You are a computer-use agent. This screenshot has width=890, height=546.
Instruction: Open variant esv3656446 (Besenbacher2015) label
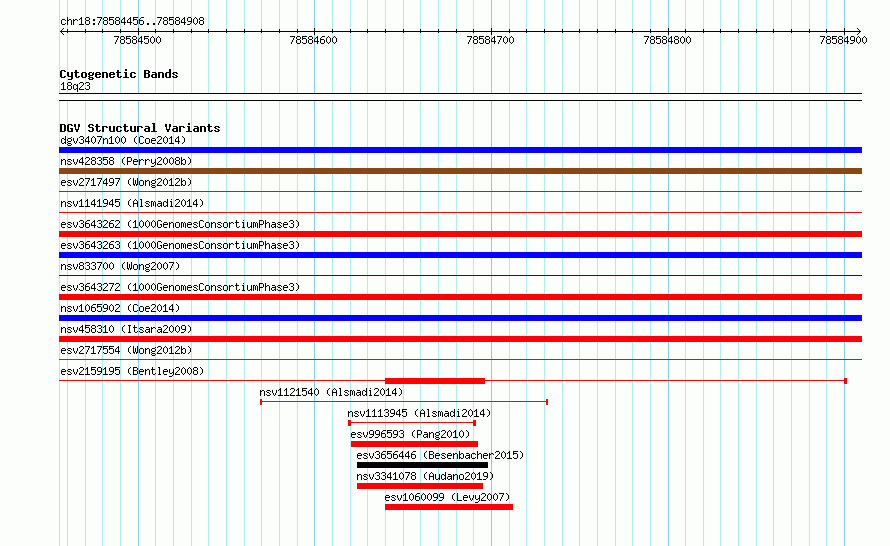[440, 455]
